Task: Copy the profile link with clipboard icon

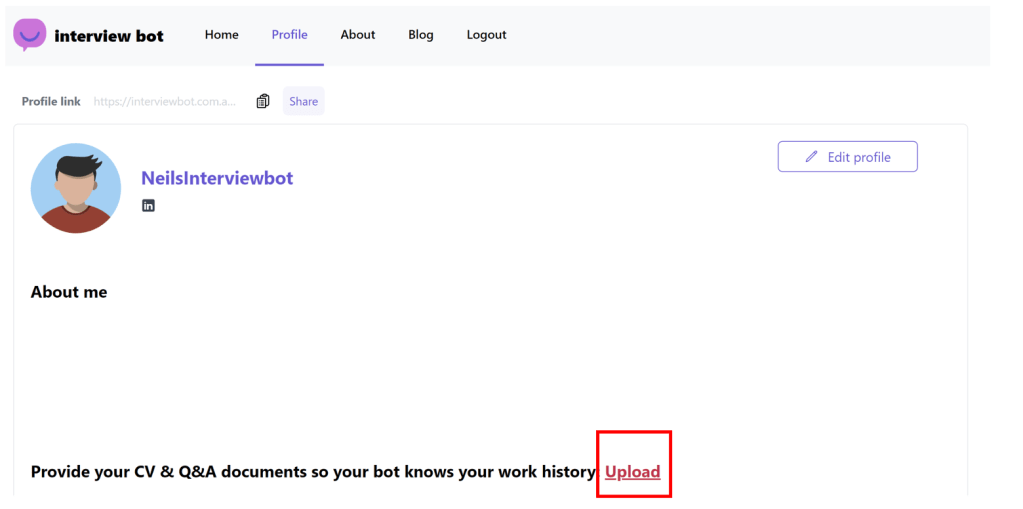Action: (x=263, y=101)
